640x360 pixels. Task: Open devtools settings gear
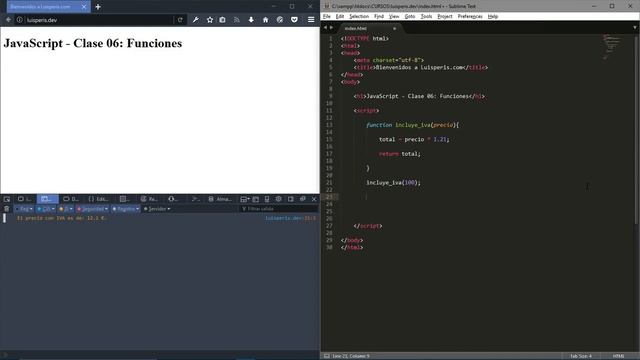279,199
